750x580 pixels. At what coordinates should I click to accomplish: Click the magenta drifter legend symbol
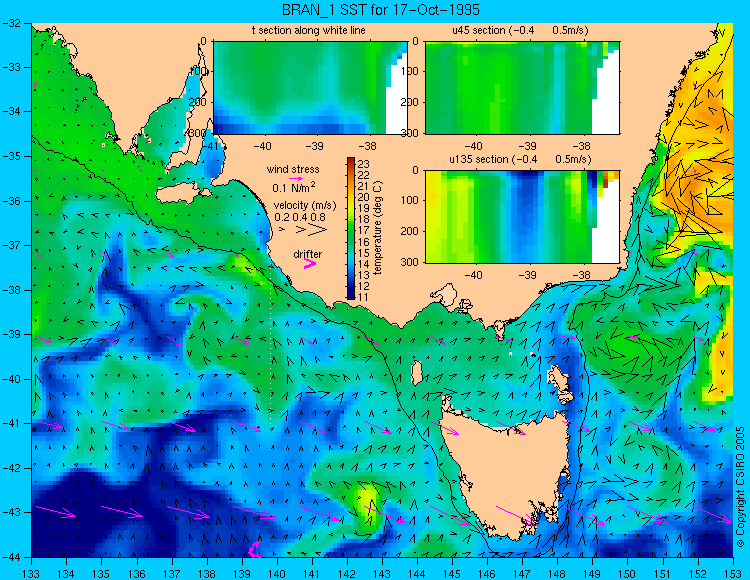tap(310, 264)
